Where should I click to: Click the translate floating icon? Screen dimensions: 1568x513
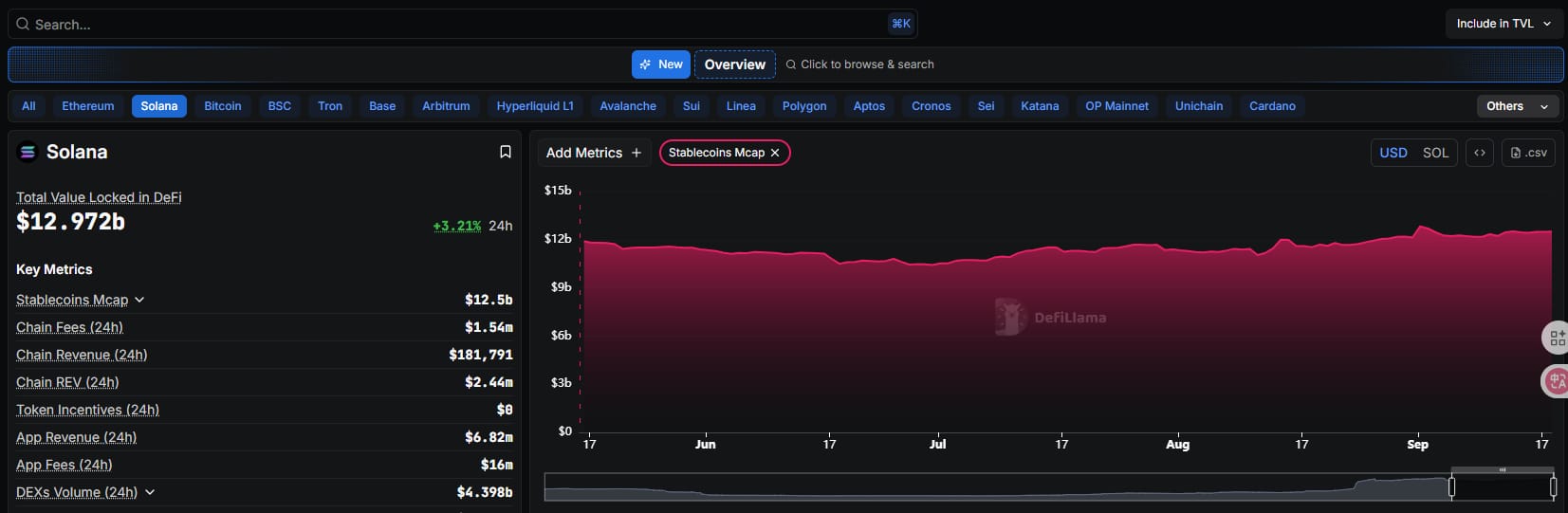[x=1557, y=381]
